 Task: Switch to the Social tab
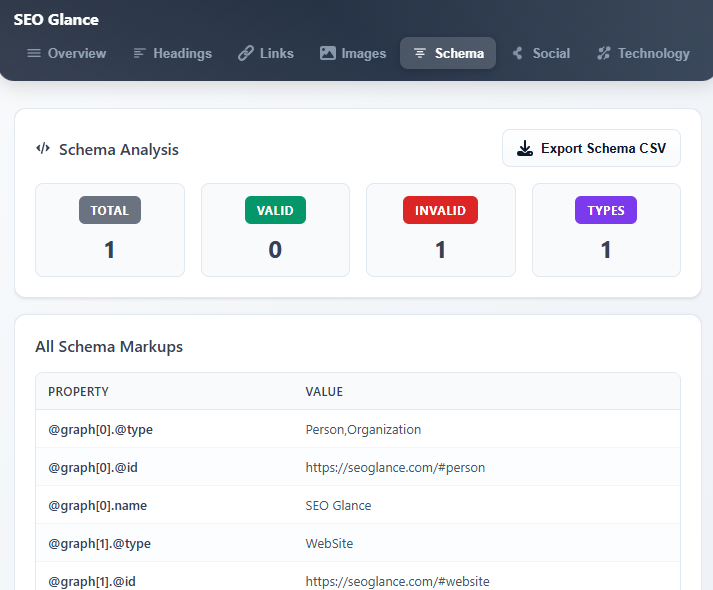click(x=542, y=53)
